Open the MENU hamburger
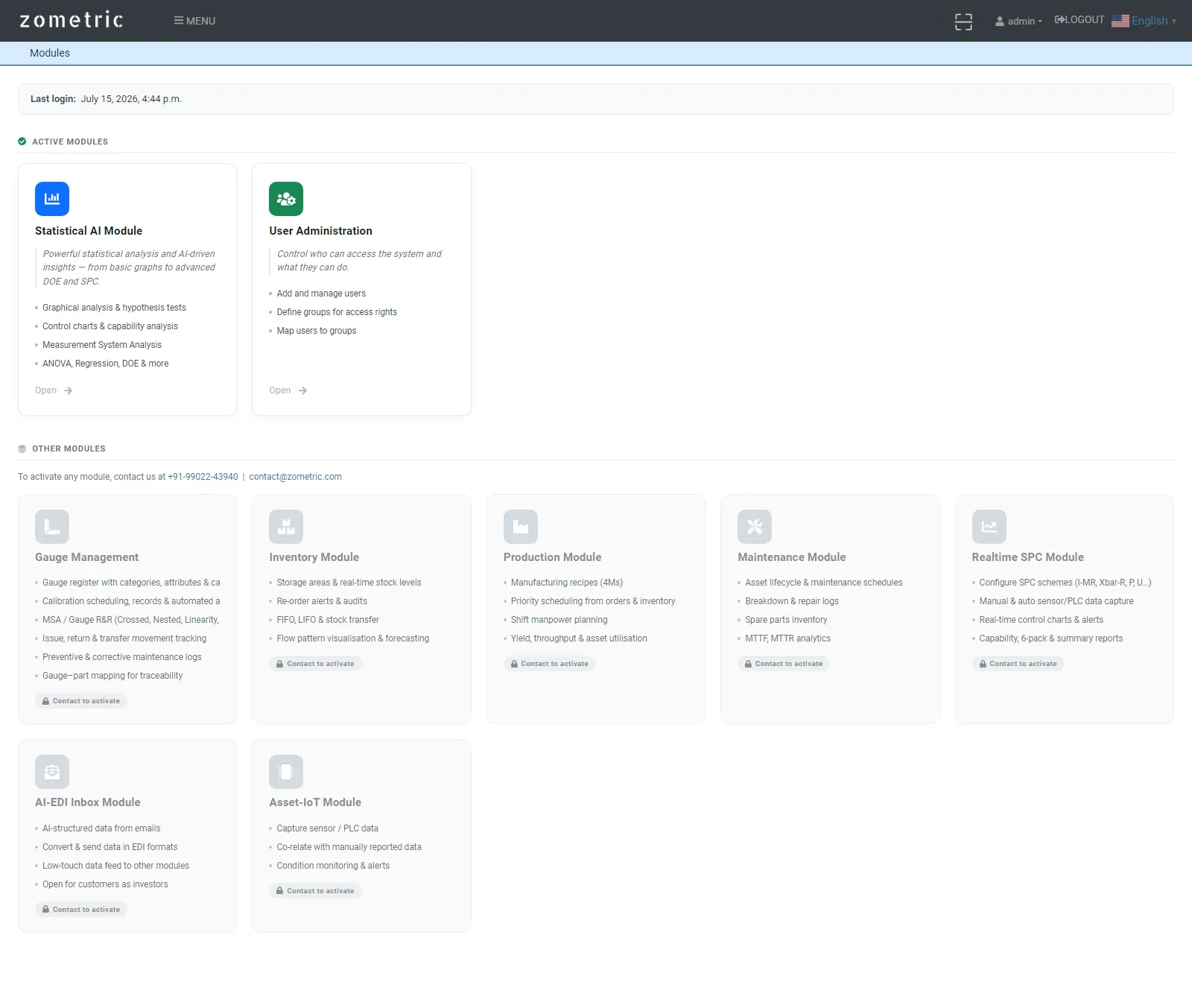The image size is (1192, 1008). click(x=194, y=21)
